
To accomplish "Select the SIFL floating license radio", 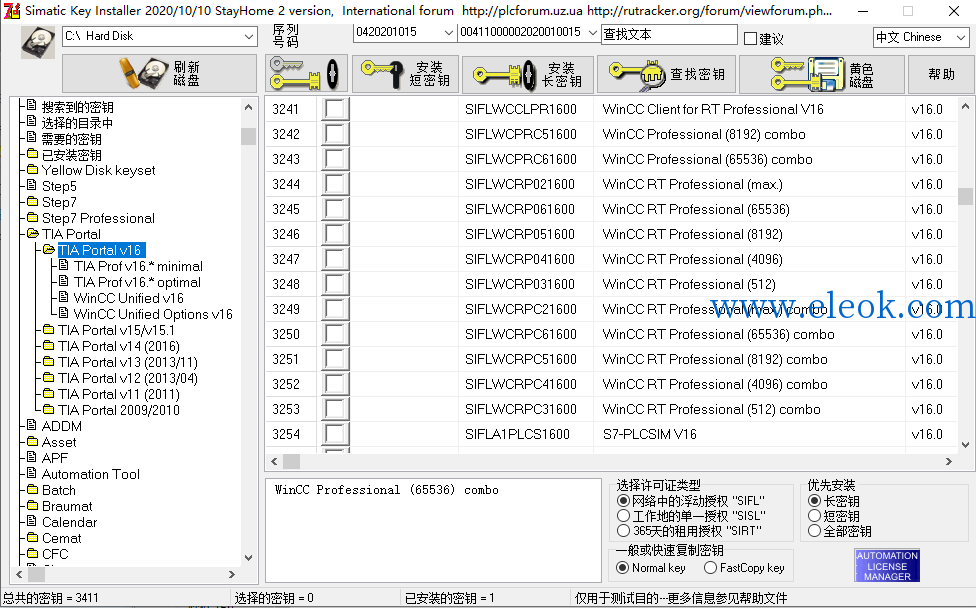I will tap(623, 500).
